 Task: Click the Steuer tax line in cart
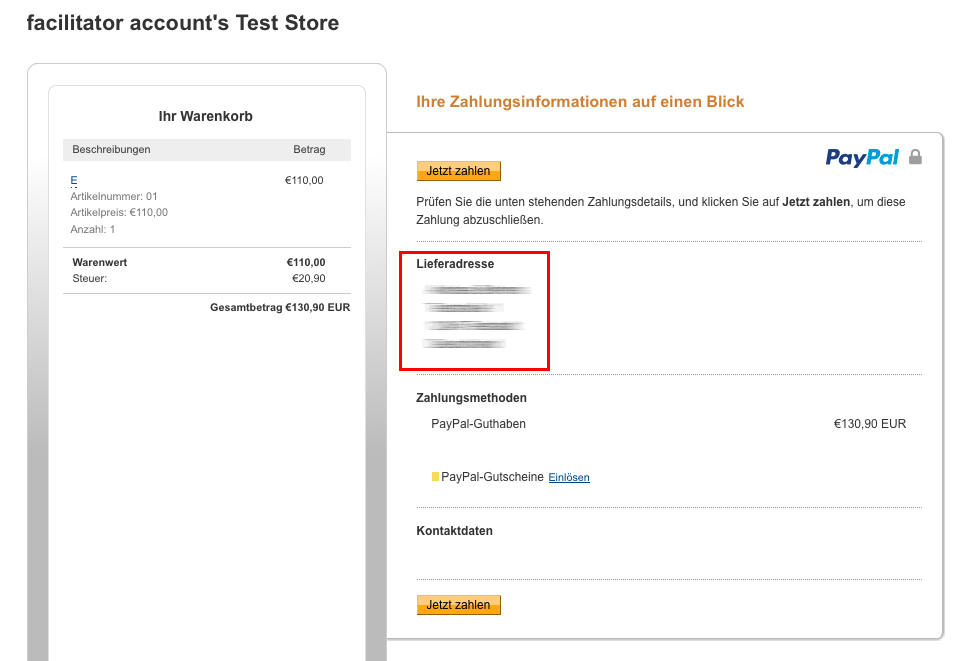coord(90,279)
